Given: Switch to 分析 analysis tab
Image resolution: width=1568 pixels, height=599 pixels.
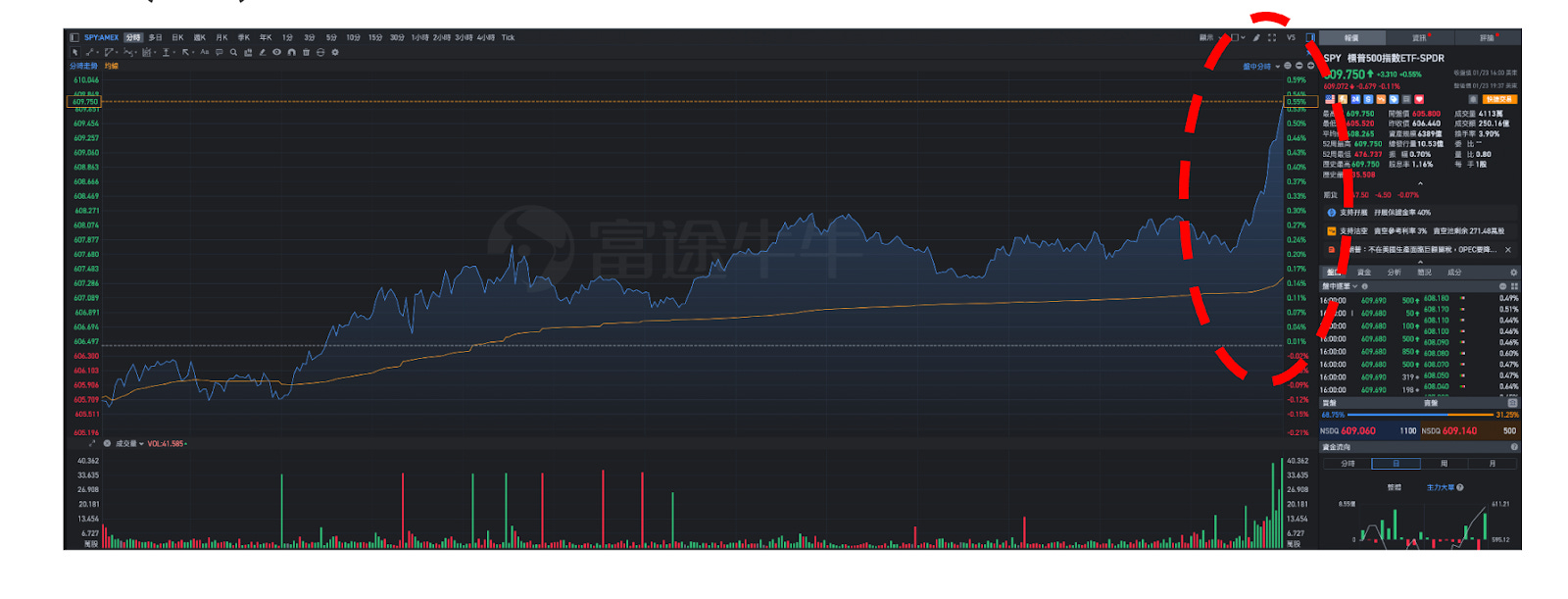Looking at the screenshot, I should click(x=1395, y=273).
